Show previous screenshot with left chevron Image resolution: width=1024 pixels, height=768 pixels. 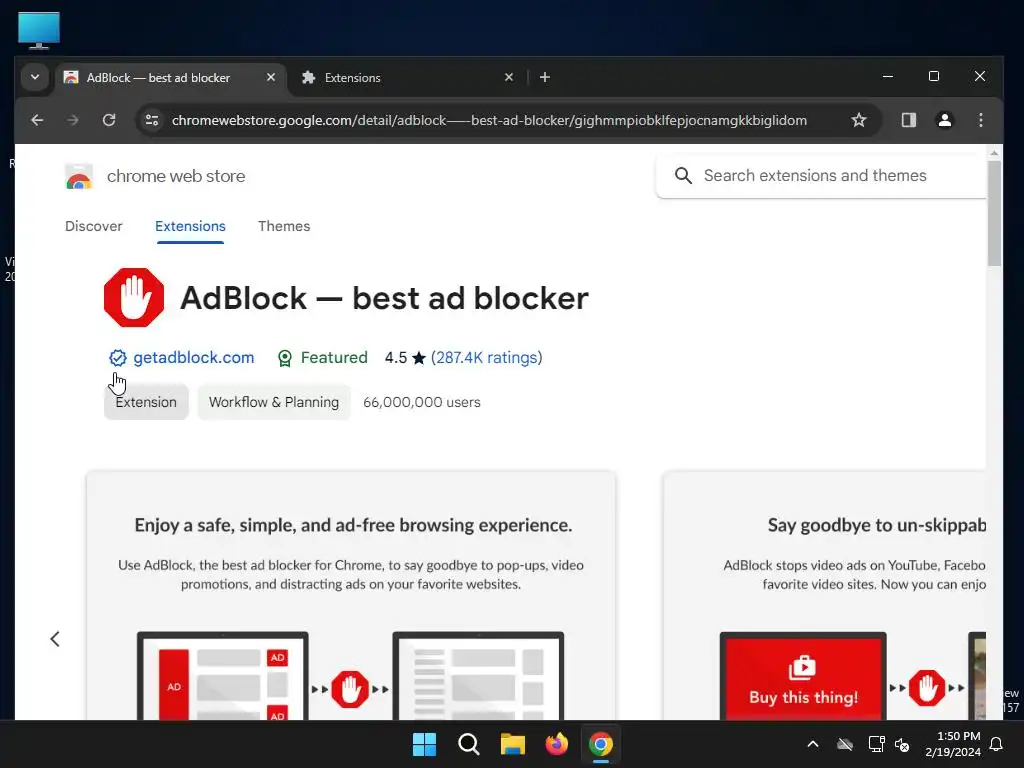coord(55,639)
